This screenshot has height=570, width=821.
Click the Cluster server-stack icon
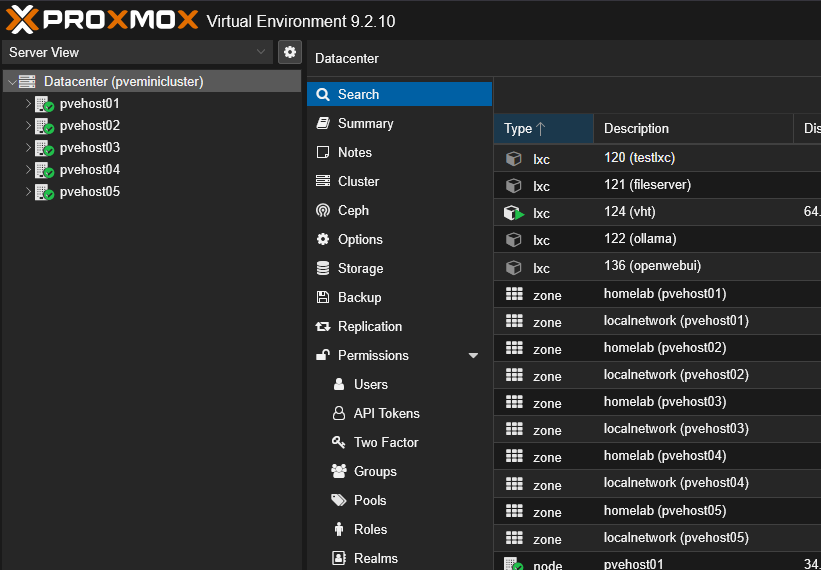coord(323,181)
